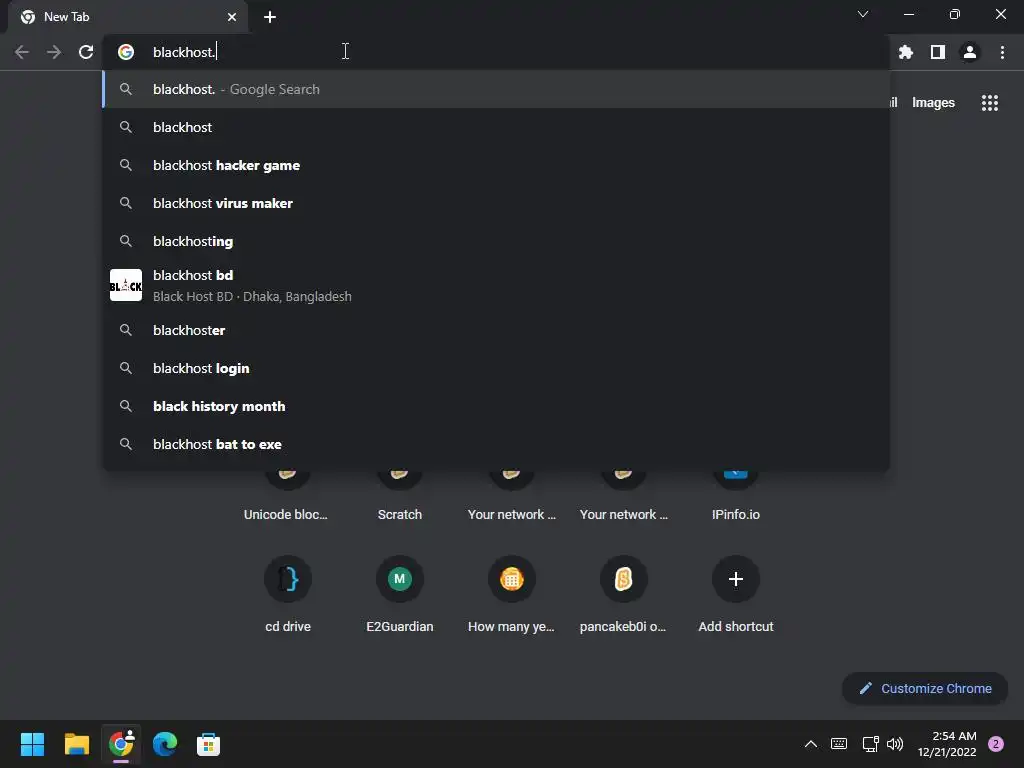Select 'black history month' suggestion
The height and width of the screenshot is (768, 1024).
(x=496, y=406)
